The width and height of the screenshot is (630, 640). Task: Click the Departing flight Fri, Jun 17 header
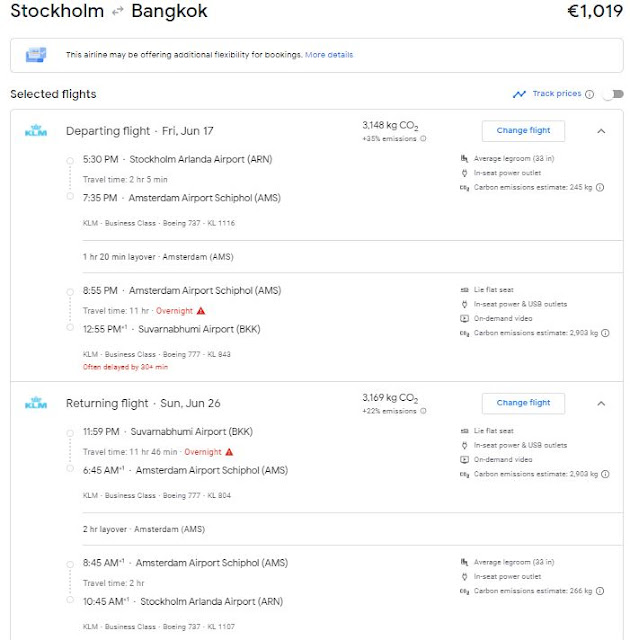139,131
